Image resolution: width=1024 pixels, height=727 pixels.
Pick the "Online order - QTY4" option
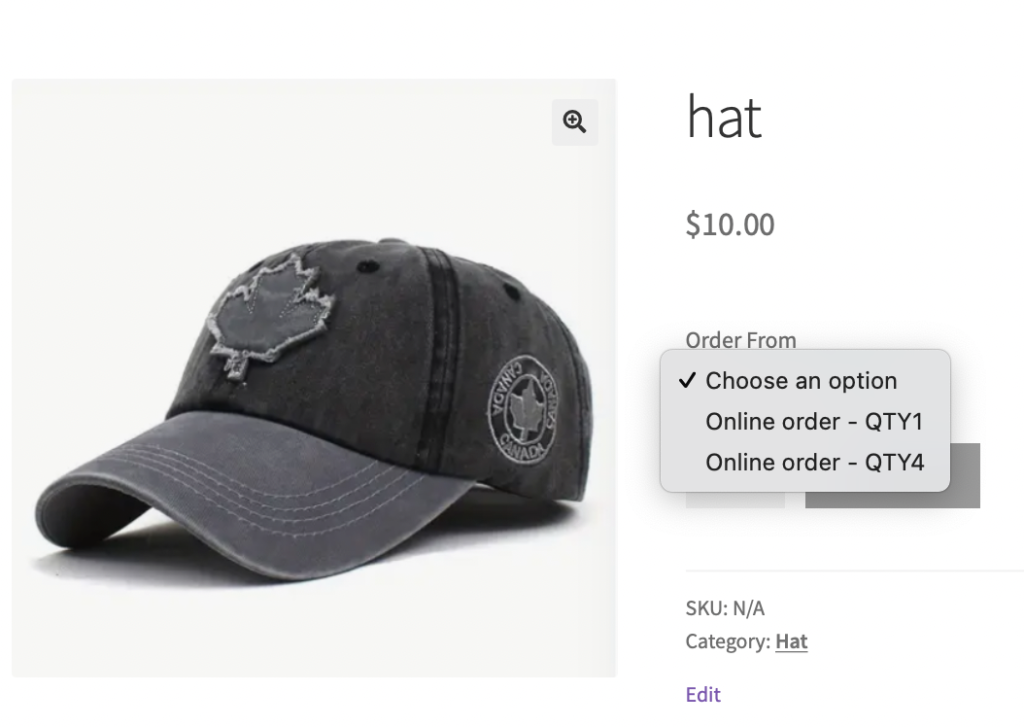[814, 462]
